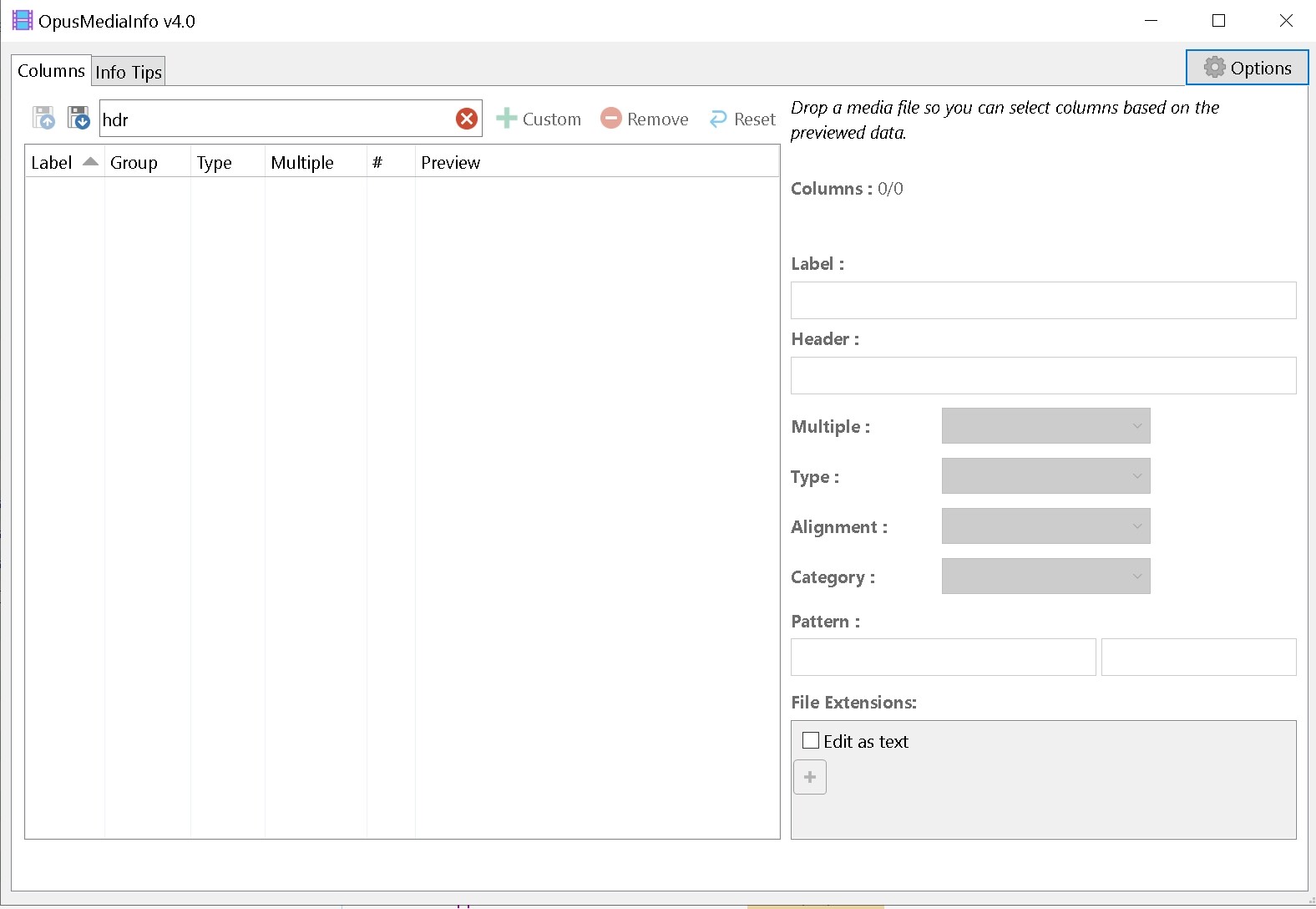
Task: Expand the Category dropdown
Action: [x=1045, y=576]
